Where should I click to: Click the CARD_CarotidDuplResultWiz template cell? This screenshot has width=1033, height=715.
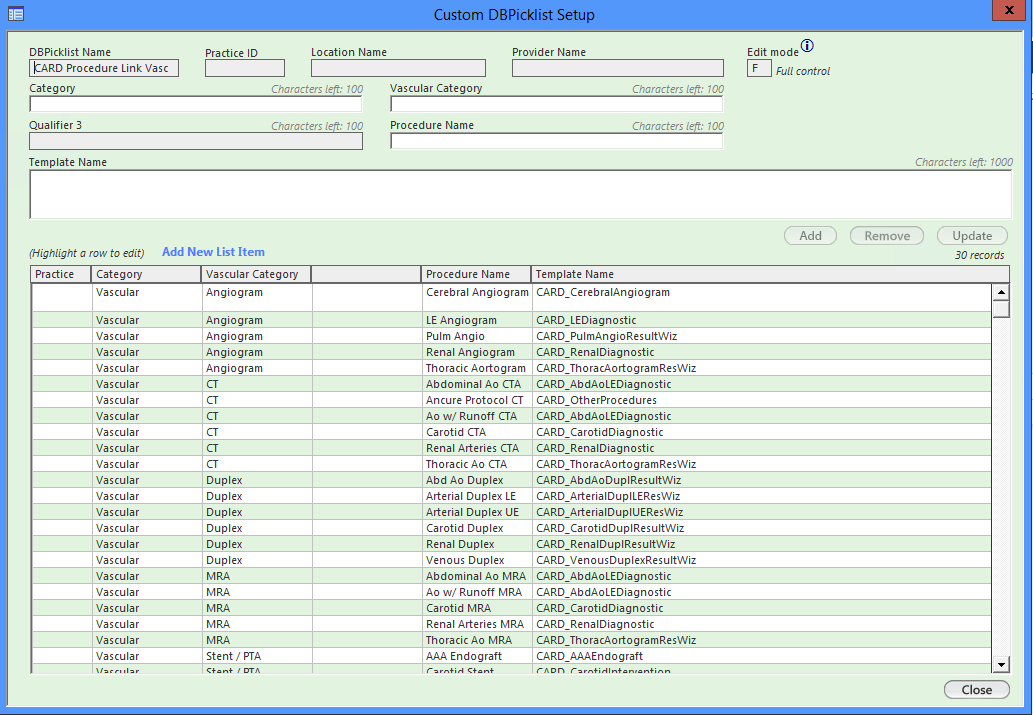pos(762,528)
